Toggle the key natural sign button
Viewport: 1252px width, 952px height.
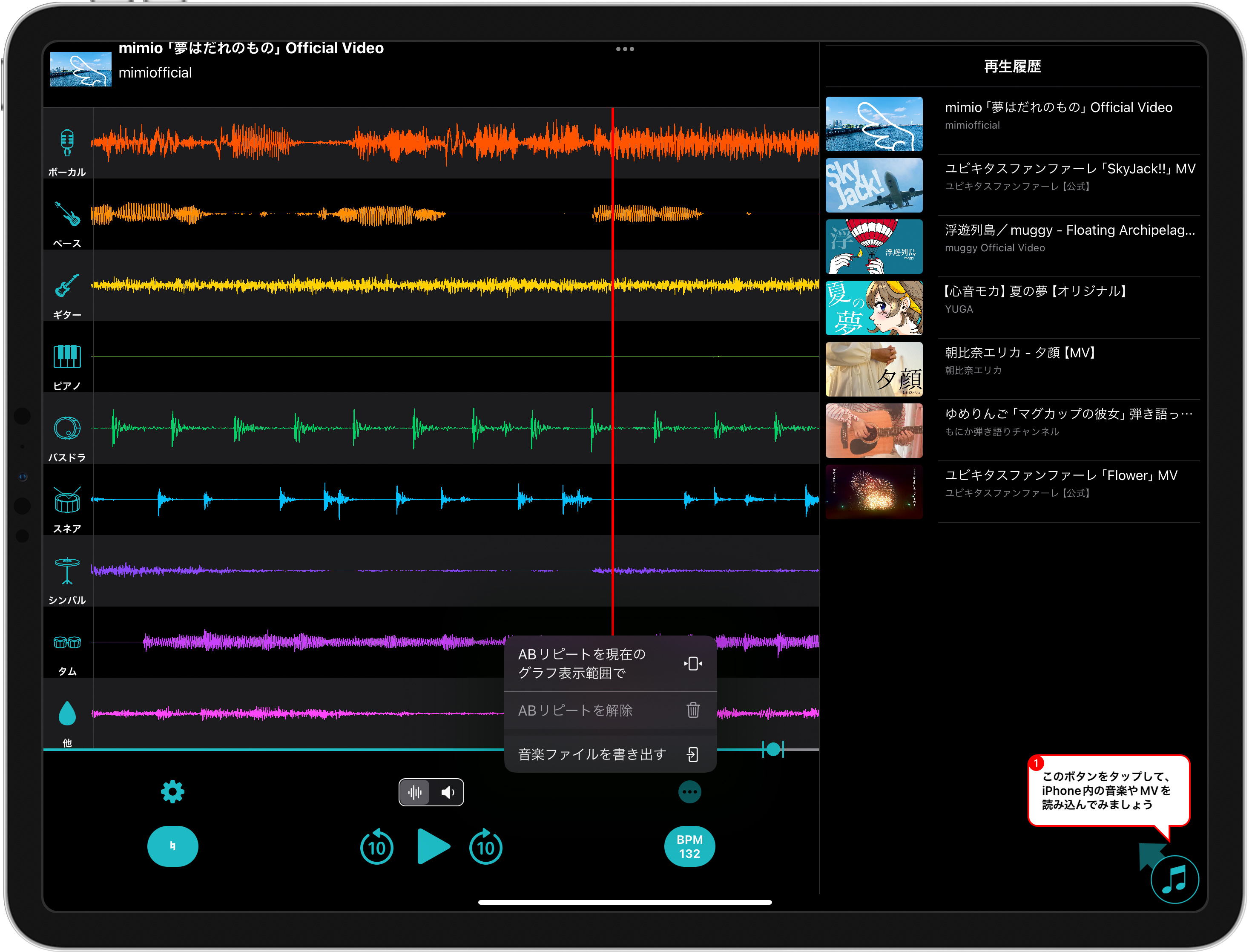pos(172,847)
